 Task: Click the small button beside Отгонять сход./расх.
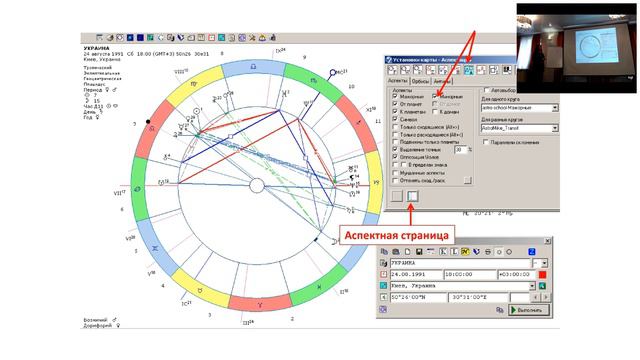tap(468, 180)
